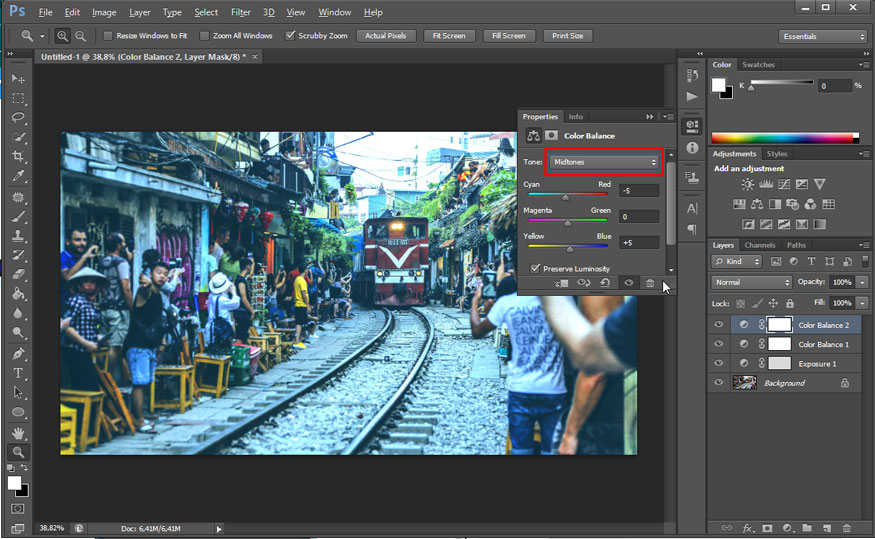Hide the Exposure 1 layer
Screen dimensions: 875x539
(x=718, y=364)
